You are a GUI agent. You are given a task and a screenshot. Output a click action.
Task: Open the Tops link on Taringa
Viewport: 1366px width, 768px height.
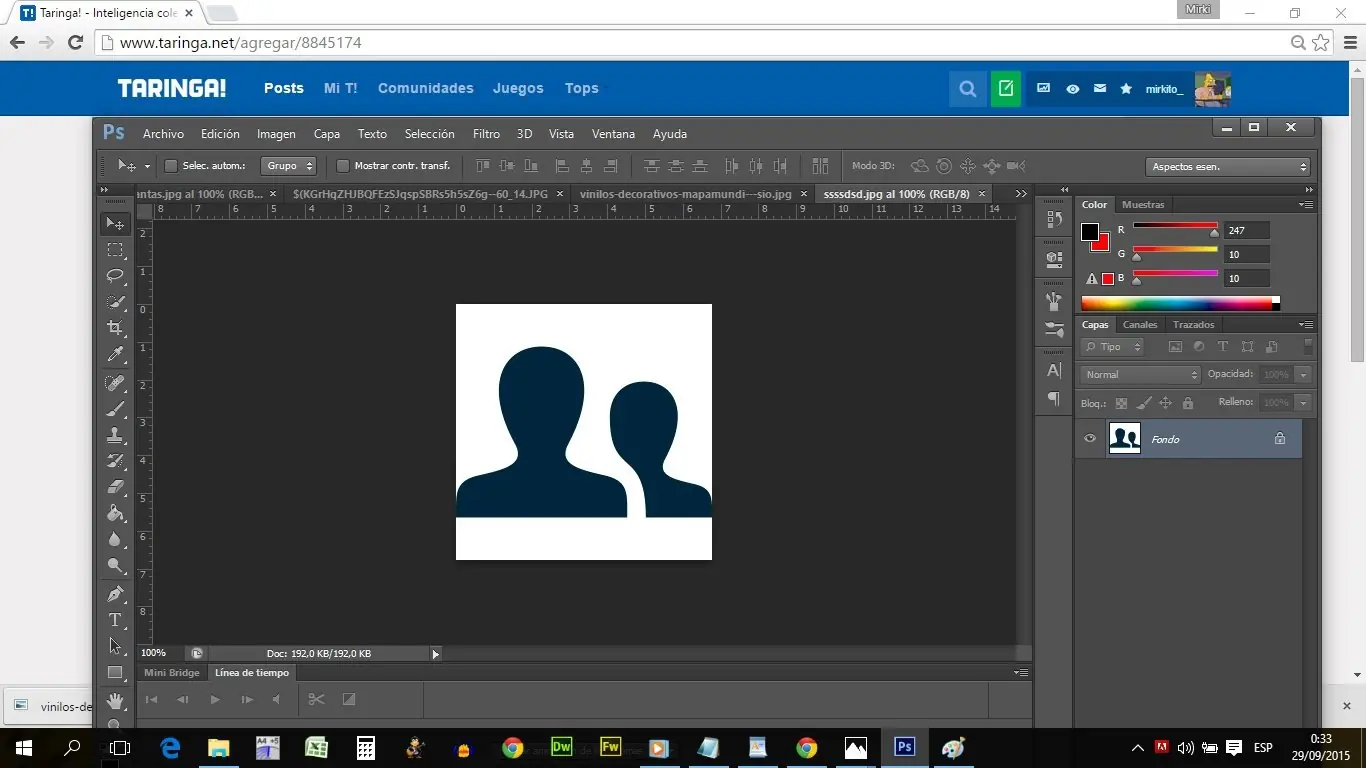[581, 88]
